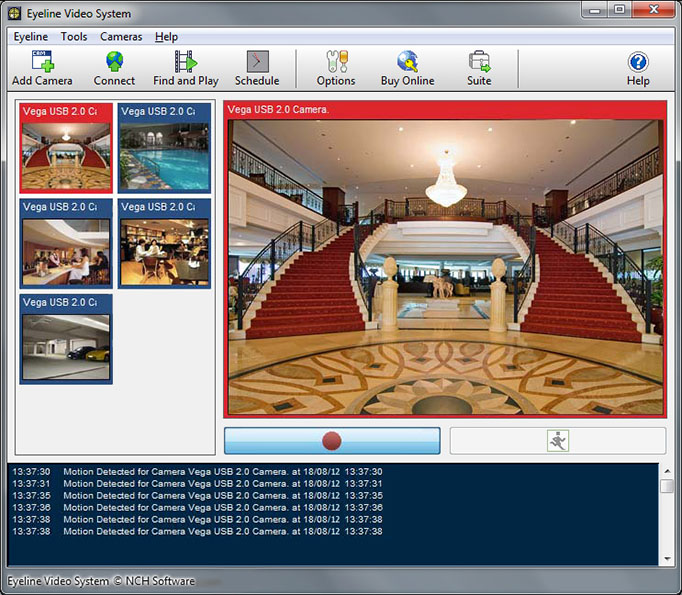
Task: Expand the Cameras menu
Action: [121, 37]
